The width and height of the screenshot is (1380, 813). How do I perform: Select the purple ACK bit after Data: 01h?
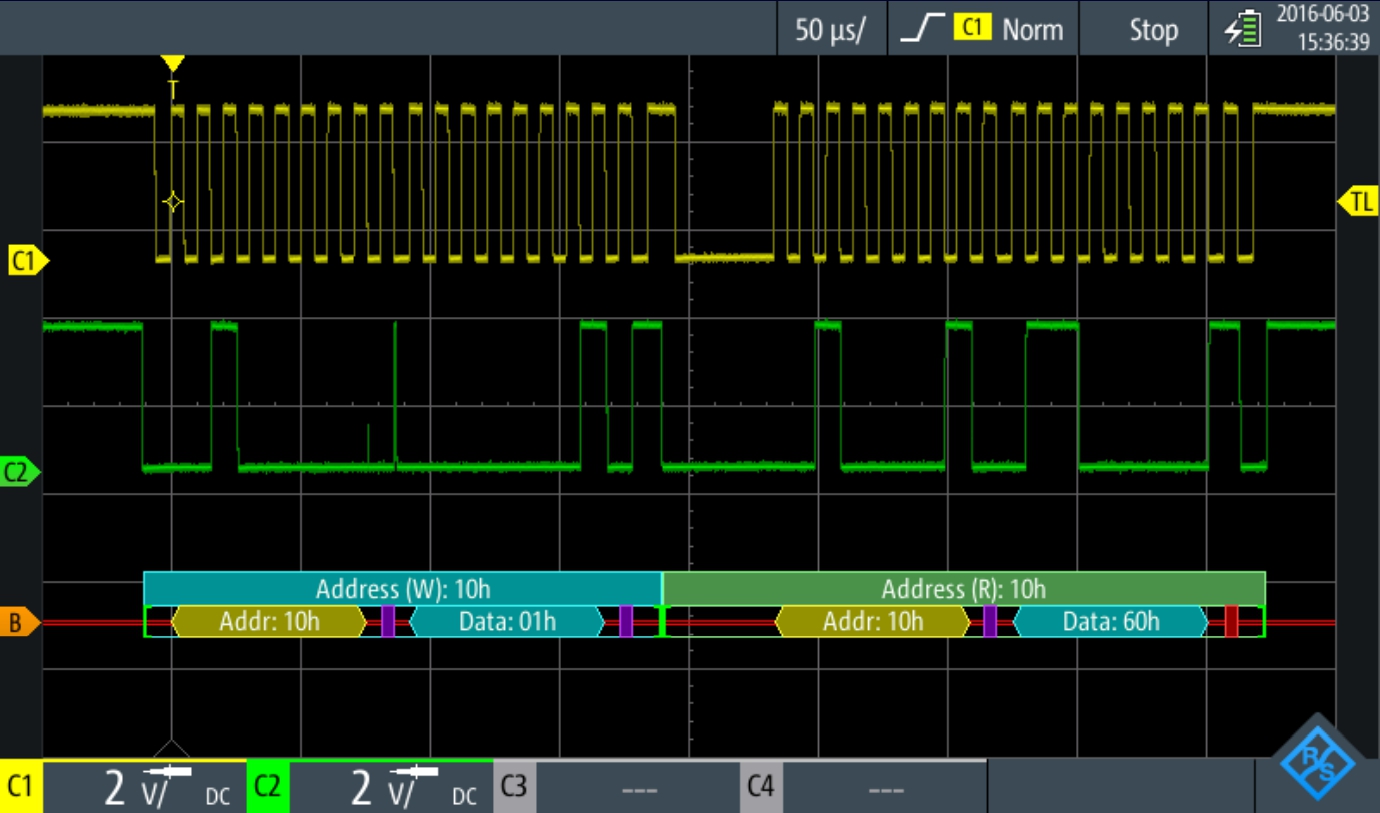point(626,621)
